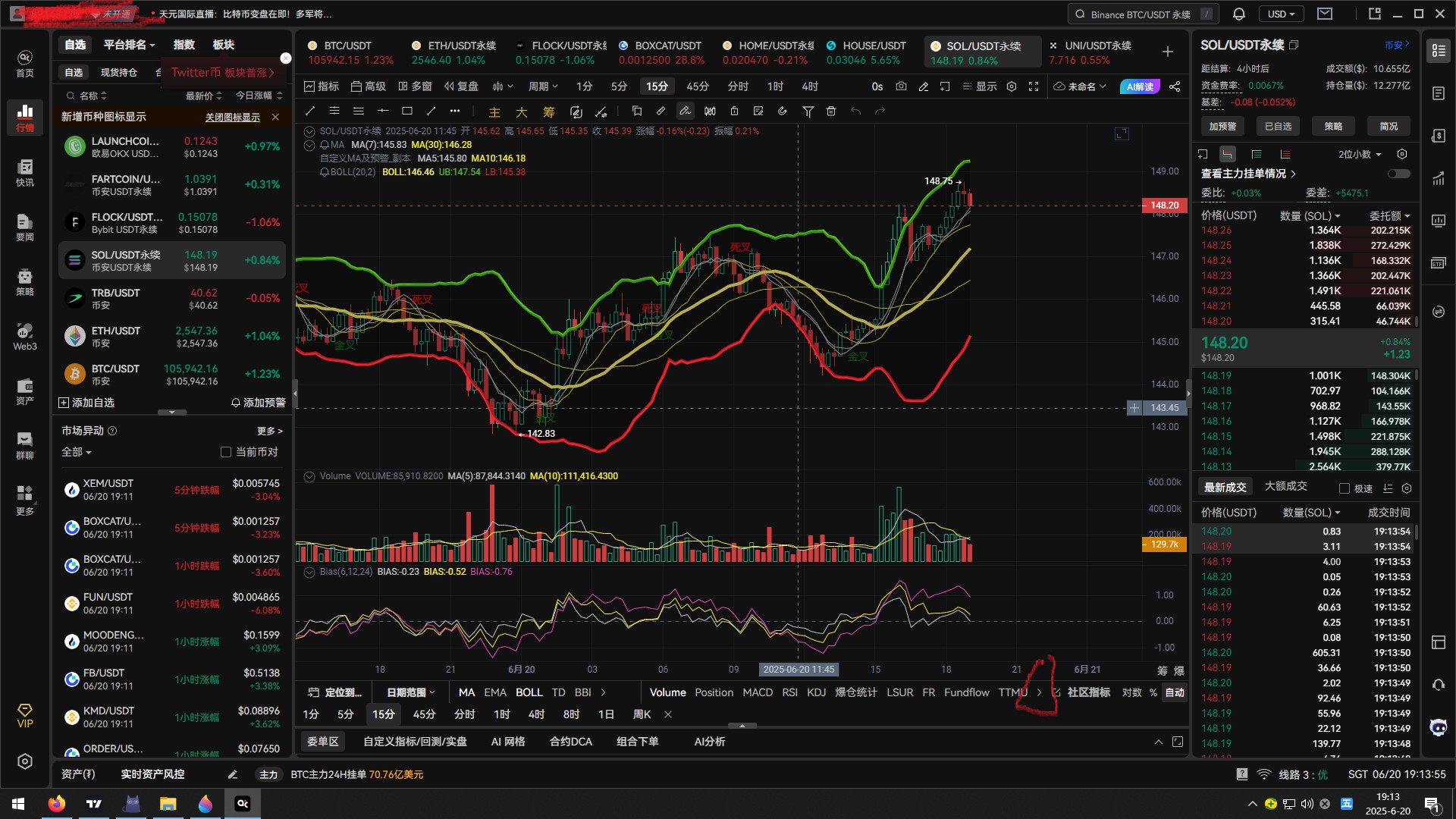Open the USD currency dropdown
Viewport: 1456px width, 819px height.
click(1281, 14)
